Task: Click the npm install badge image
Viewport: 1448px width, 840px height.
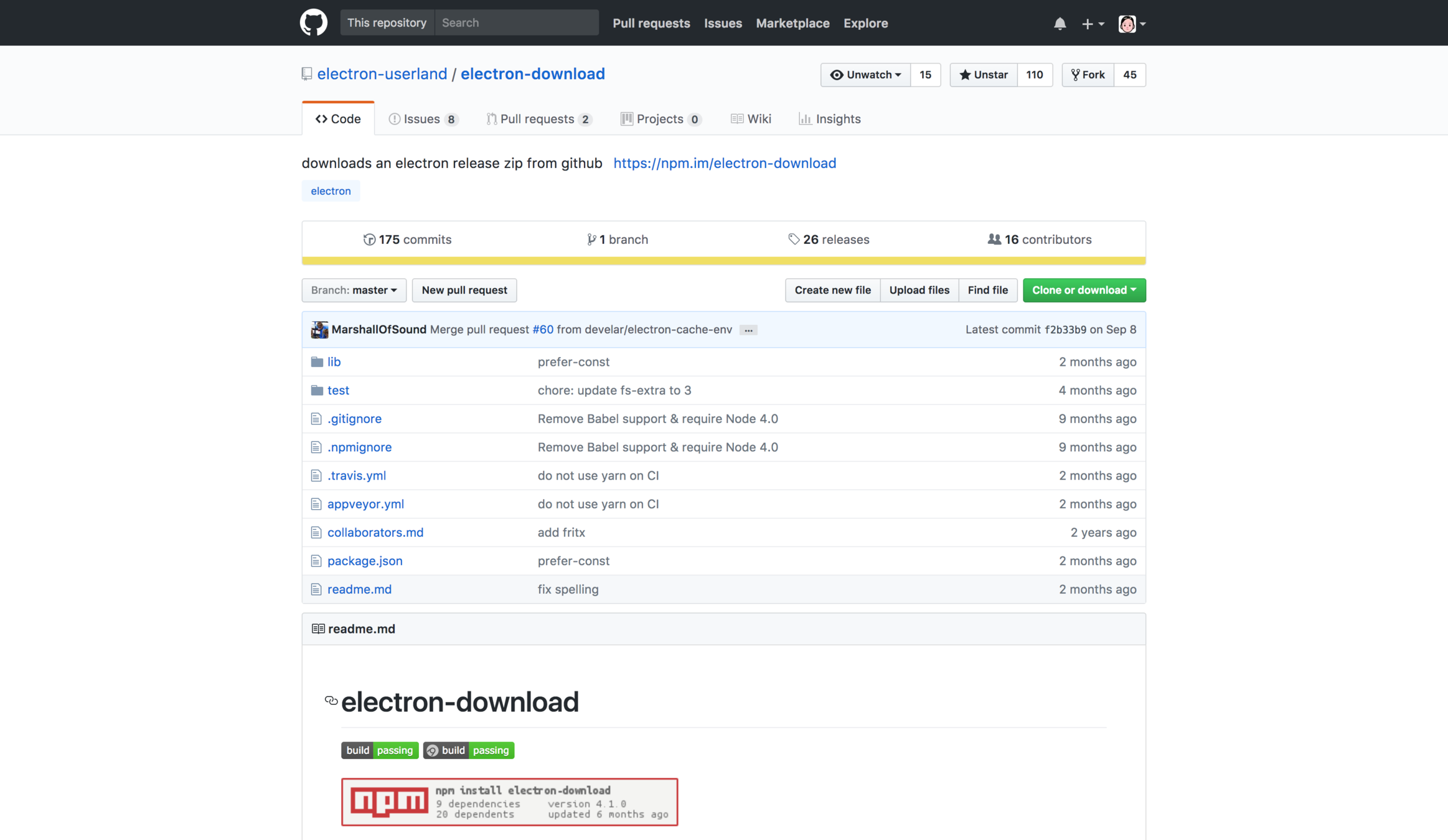Action: click(509, 801)
